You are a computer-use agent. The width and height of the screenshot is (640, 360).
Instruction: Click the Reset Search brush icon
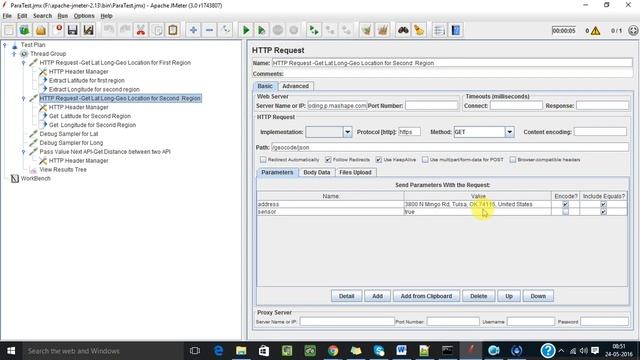(x=419, y=30)
